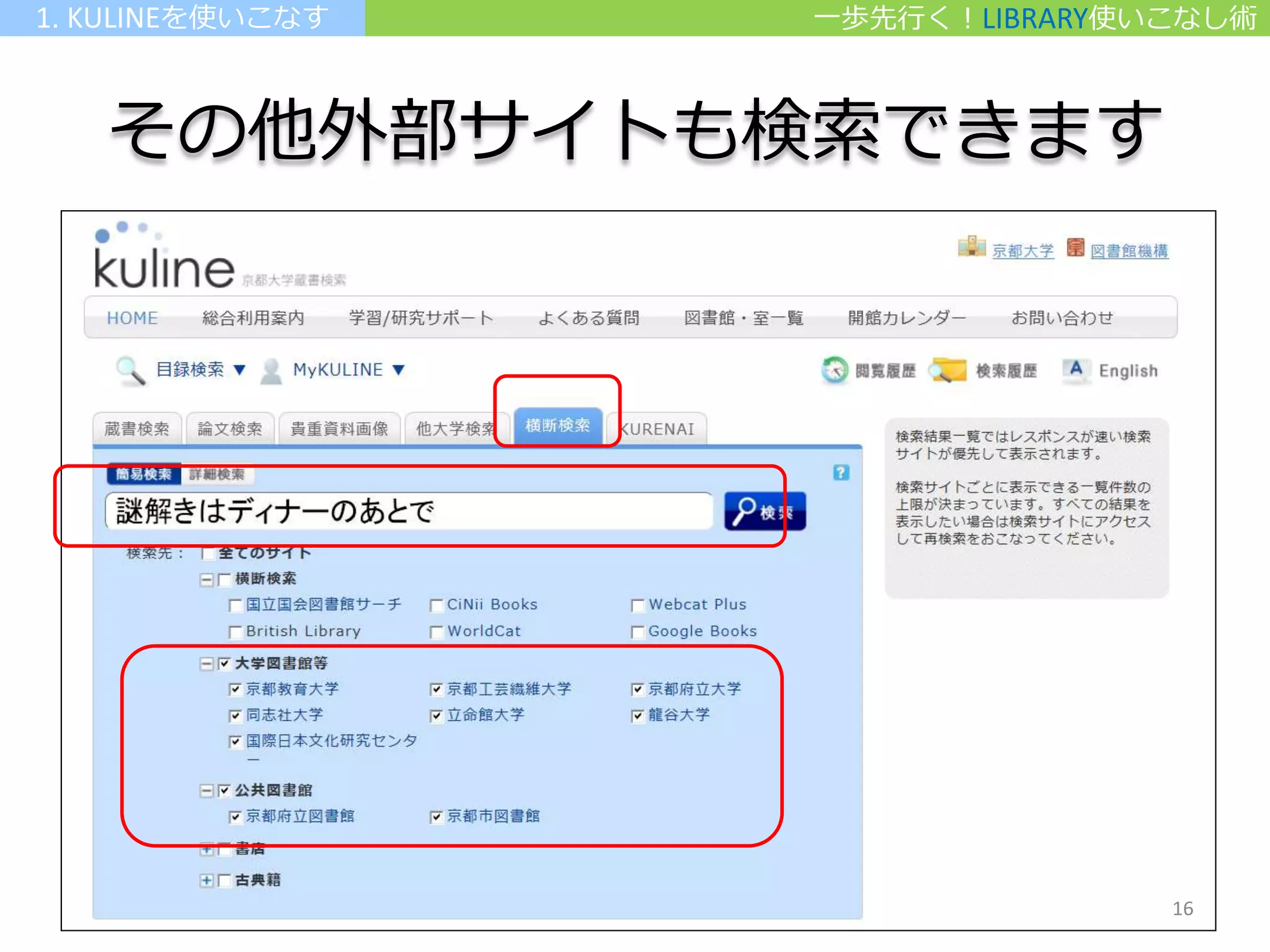Follow the 京都大学 link

1023,251
